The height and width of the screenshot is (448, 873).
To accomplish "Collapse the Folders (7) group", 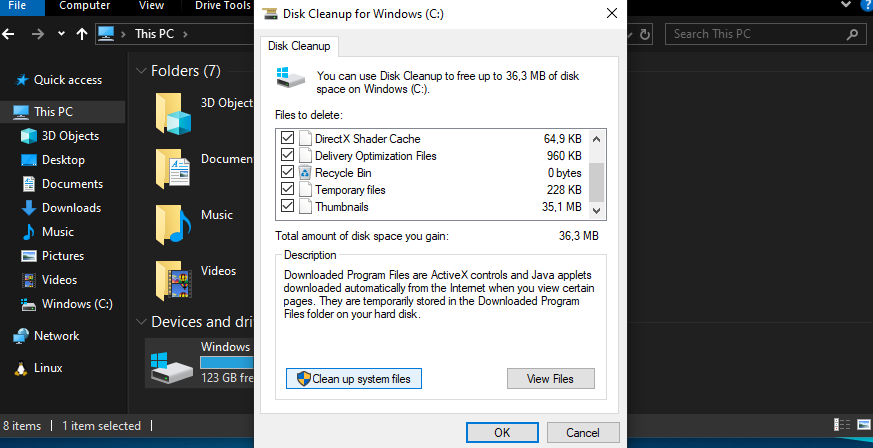I will click(x=141, y=71).
